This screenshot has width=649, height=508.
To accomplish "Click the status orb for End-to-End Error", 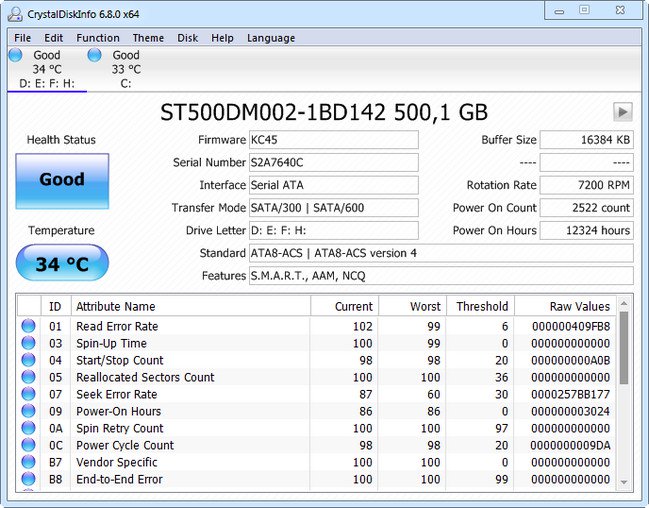I will 28,479.
